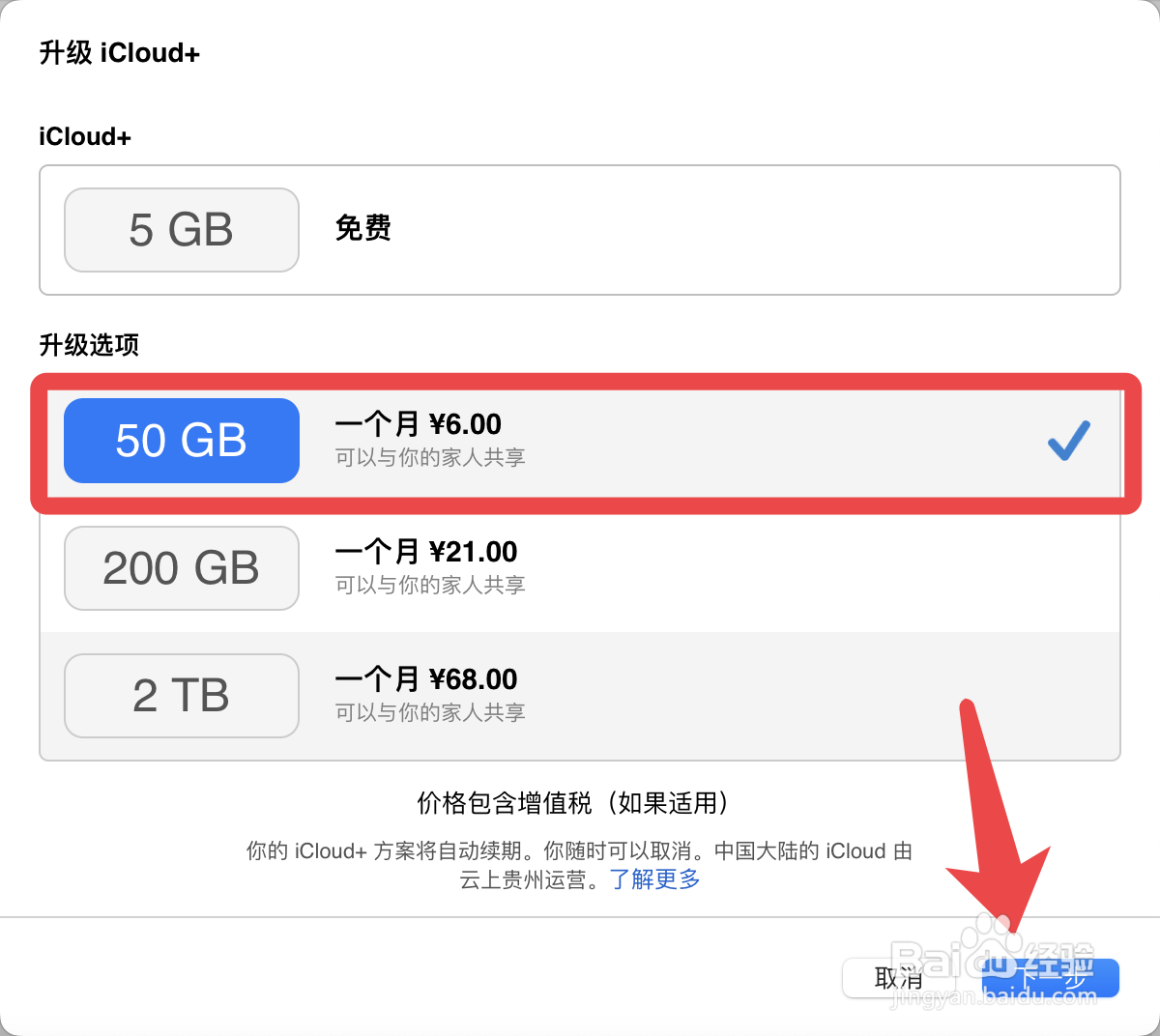
Task: Click the blue checkmark on 50 GB plan
Action: [x=1069, y=441]
